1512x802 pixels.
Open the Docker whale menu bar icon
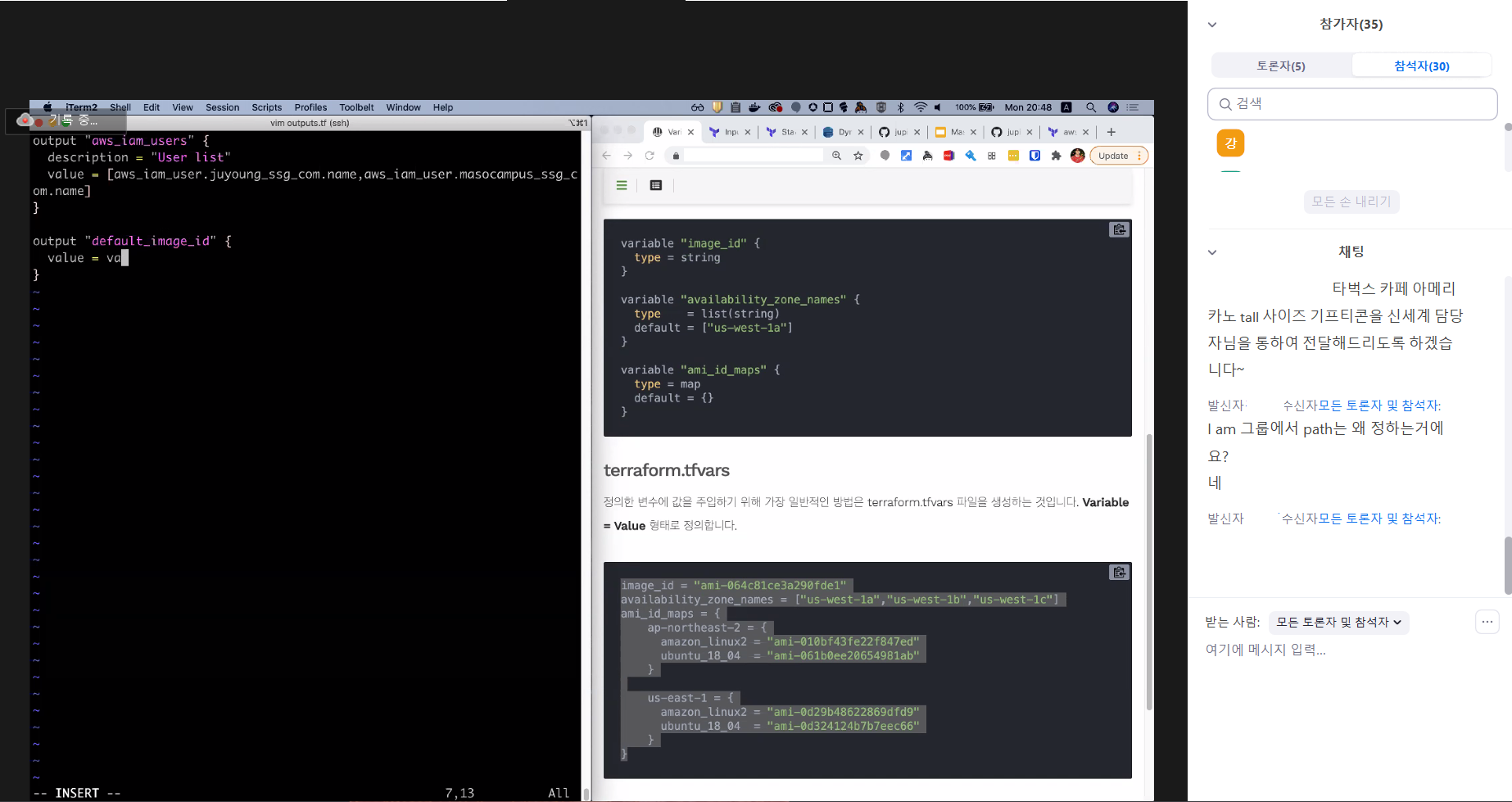click(x=754, y=107)
